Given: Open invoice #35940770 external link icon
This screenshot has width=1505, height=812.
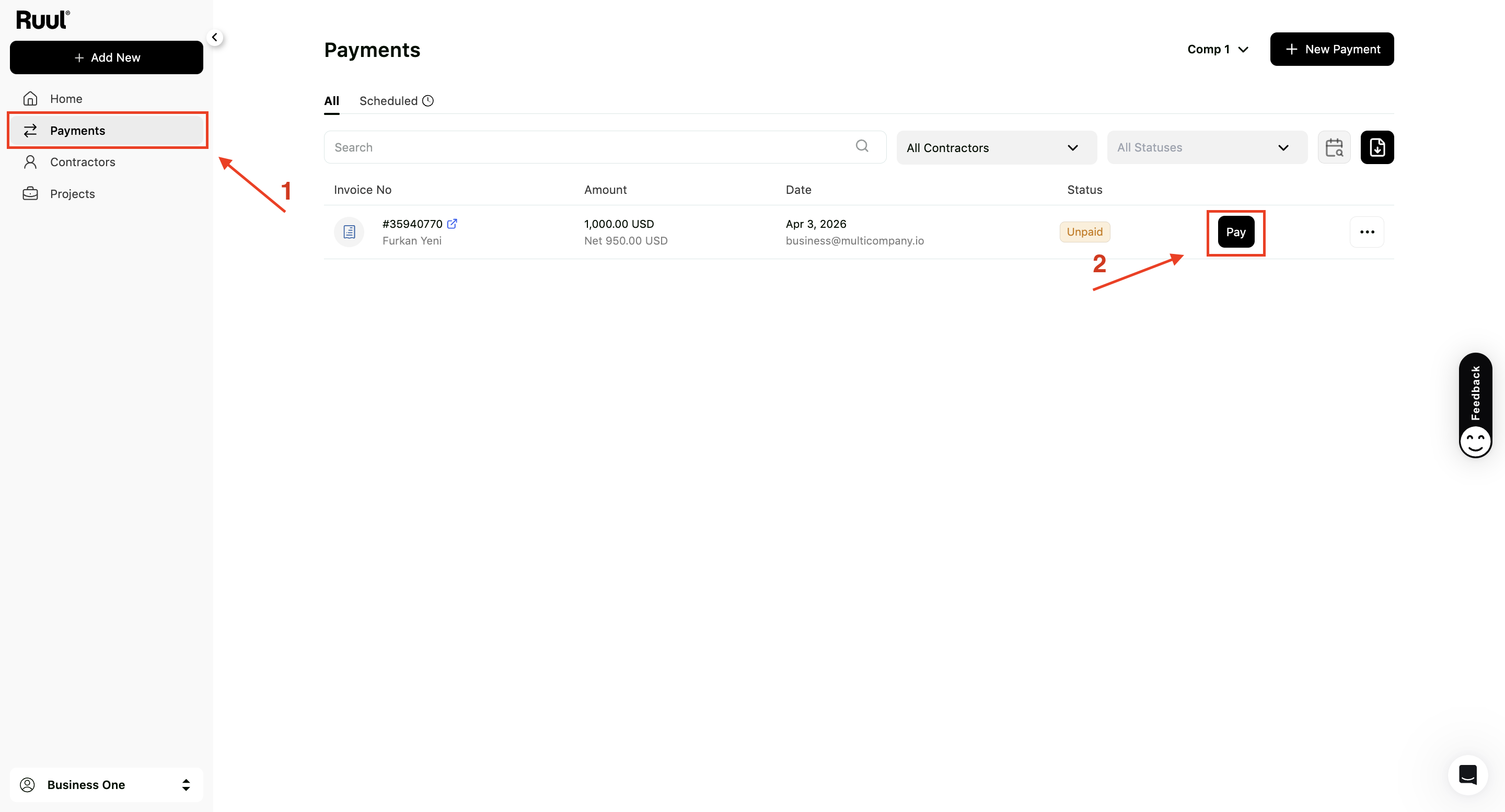Looking at the screenshot, I should tap(452, 224).
